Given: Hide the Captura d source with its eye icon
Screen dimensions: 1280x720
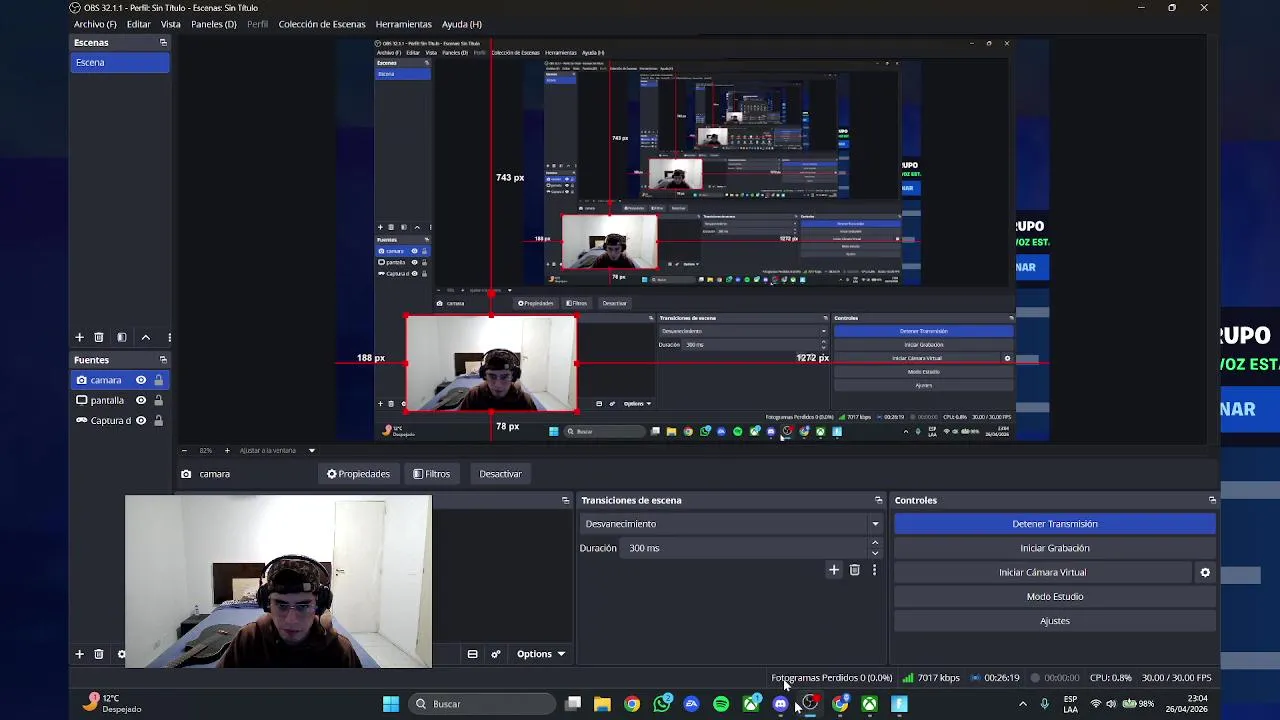Looking at the screenshot, I should [x=141, y=420].
